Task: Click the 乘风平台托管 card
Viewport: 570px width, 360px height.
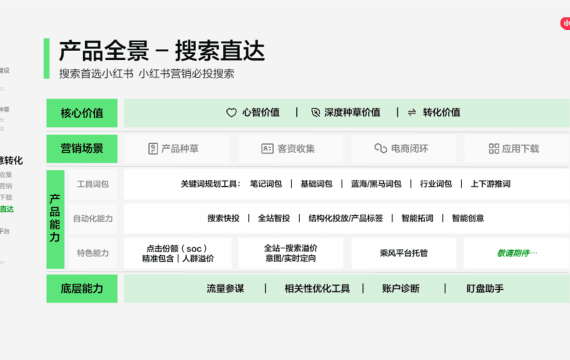Action: coord(404,253)
